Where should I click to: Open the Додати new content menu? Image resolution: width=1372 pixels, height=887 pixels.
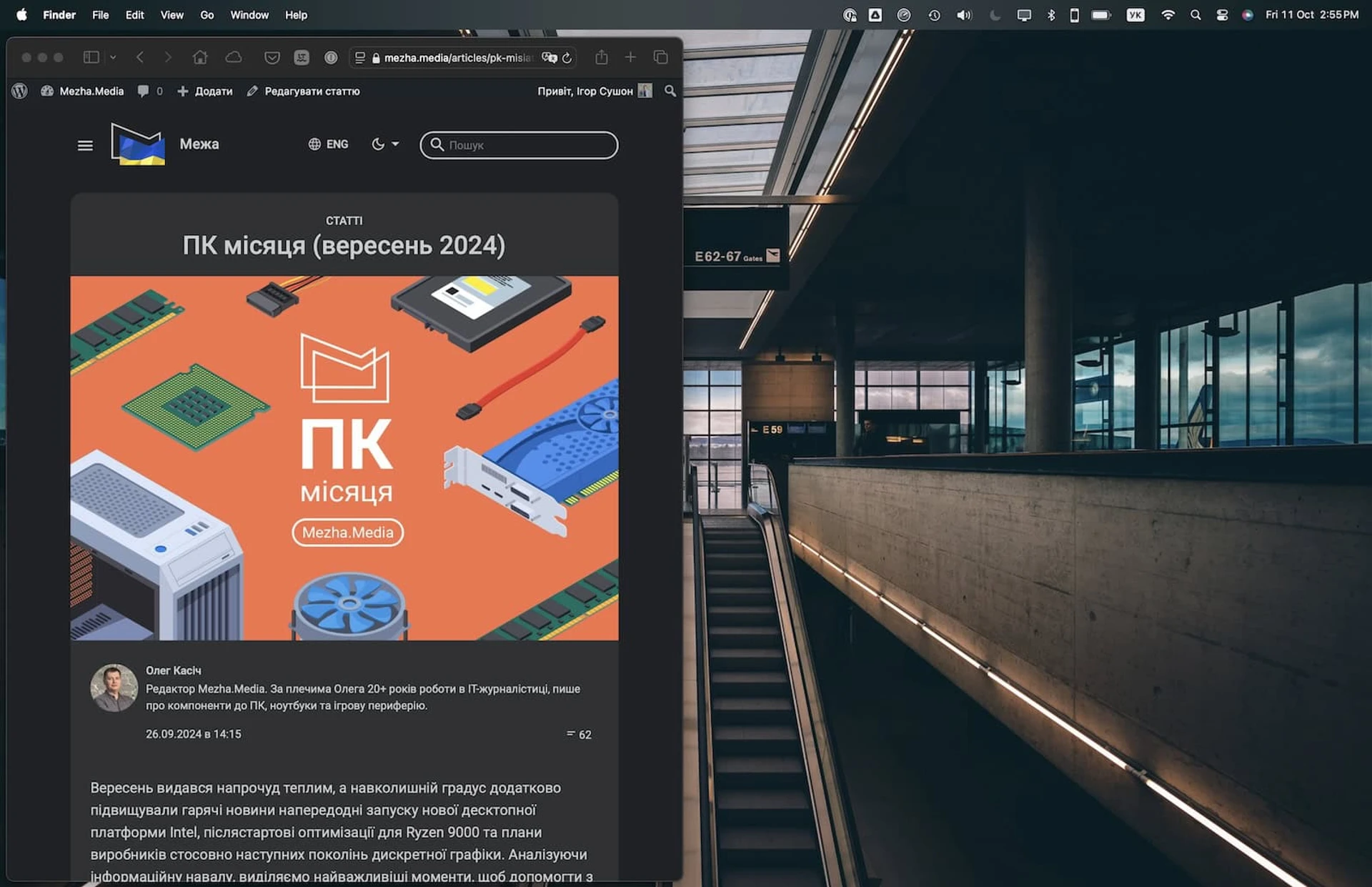point(205,91)
